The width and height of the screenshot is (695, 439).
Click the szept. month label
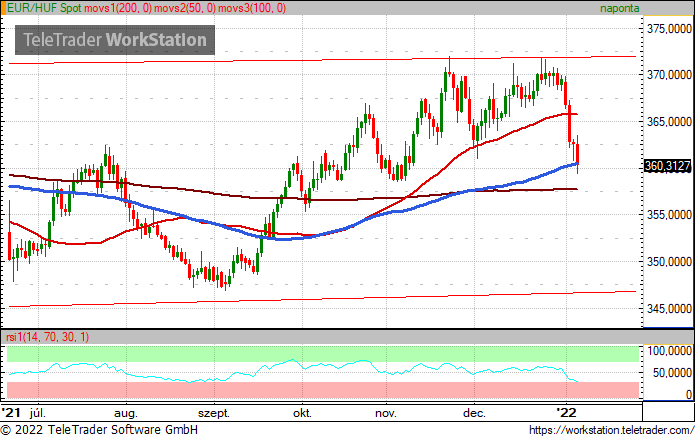(x=214, y=414)
